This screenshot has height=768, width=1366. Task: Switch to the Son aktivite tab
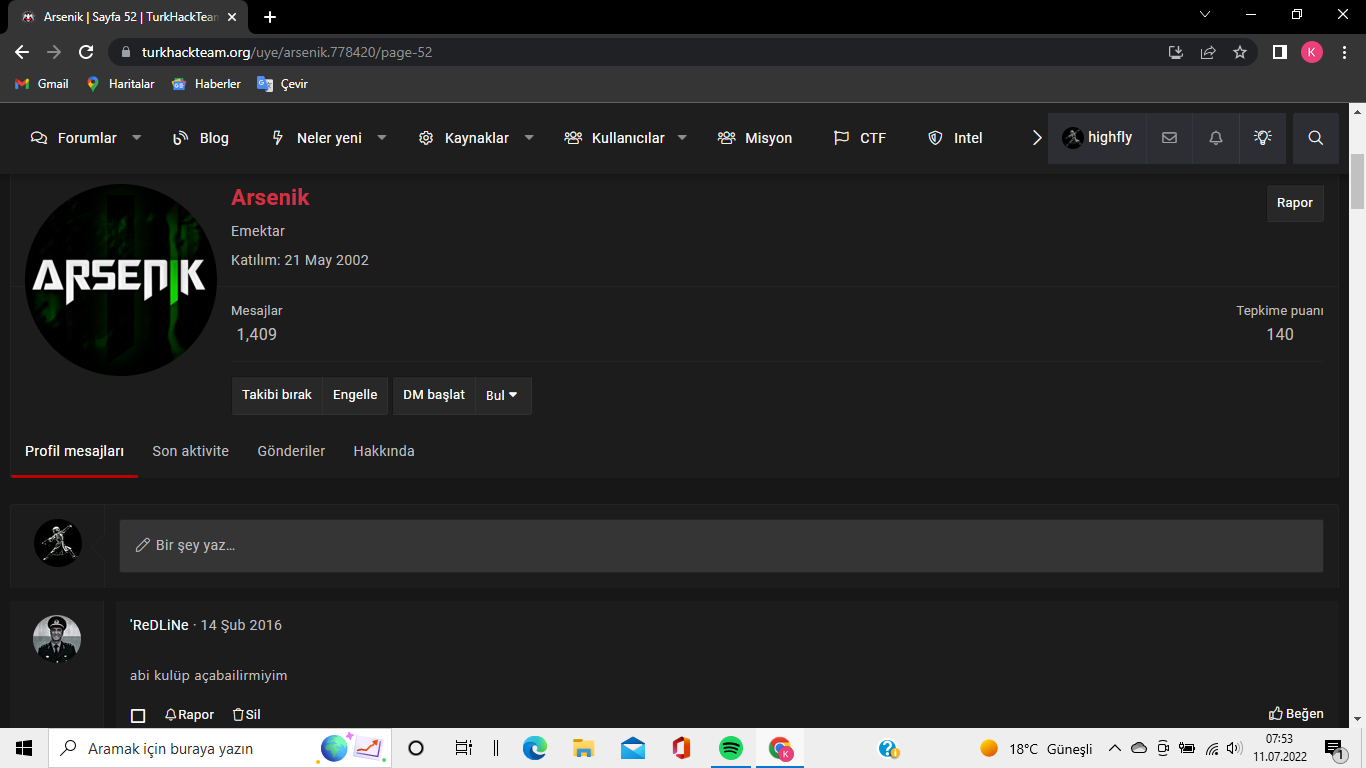(x=190, y=451)
